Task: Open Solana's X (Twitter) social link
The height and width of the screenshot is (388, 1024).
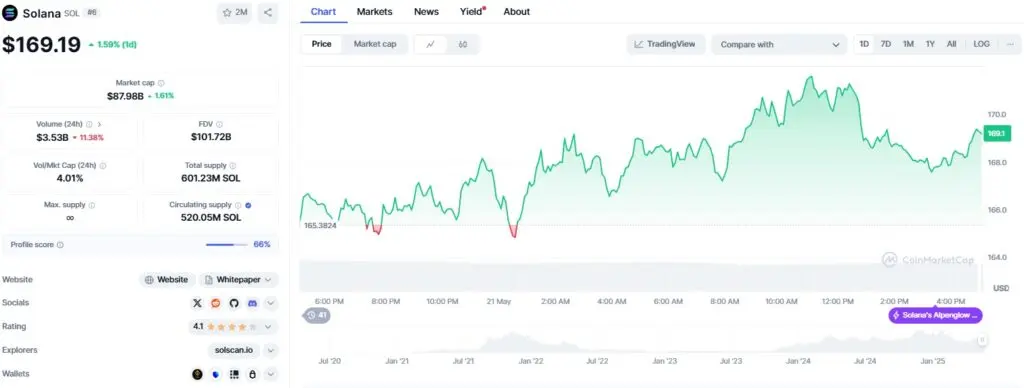Action: 197,303
